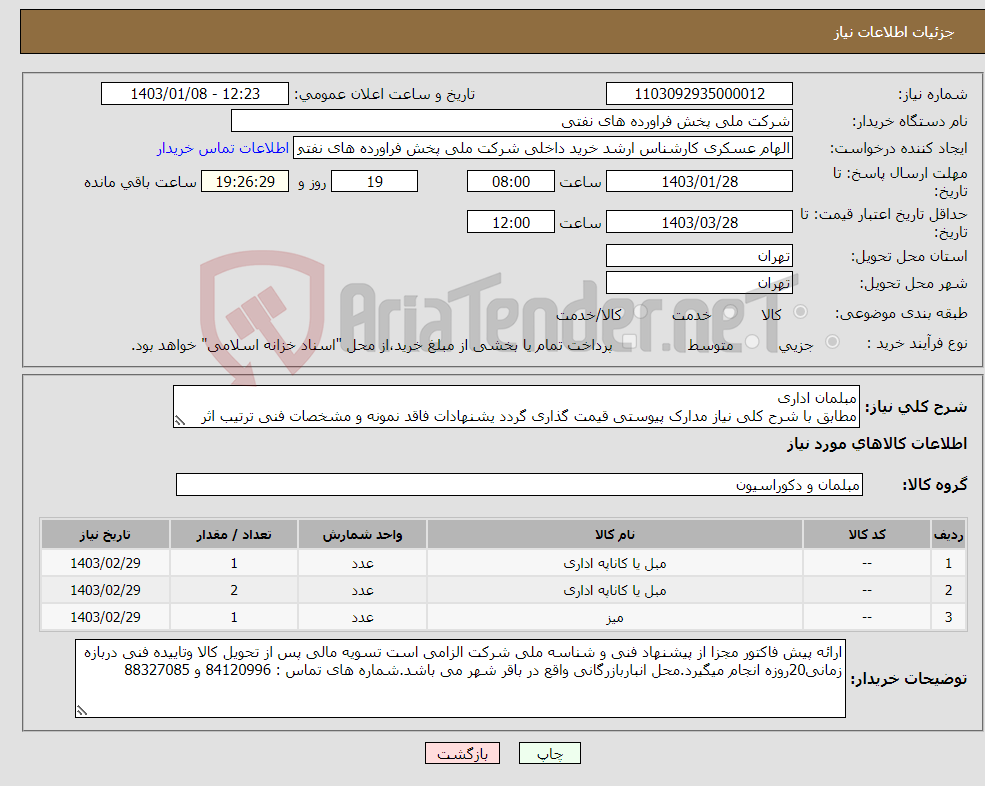985x786 pixels.
Task: Click the goods group field مبلمان و دکوراسیون
Action: pos(519,484)
